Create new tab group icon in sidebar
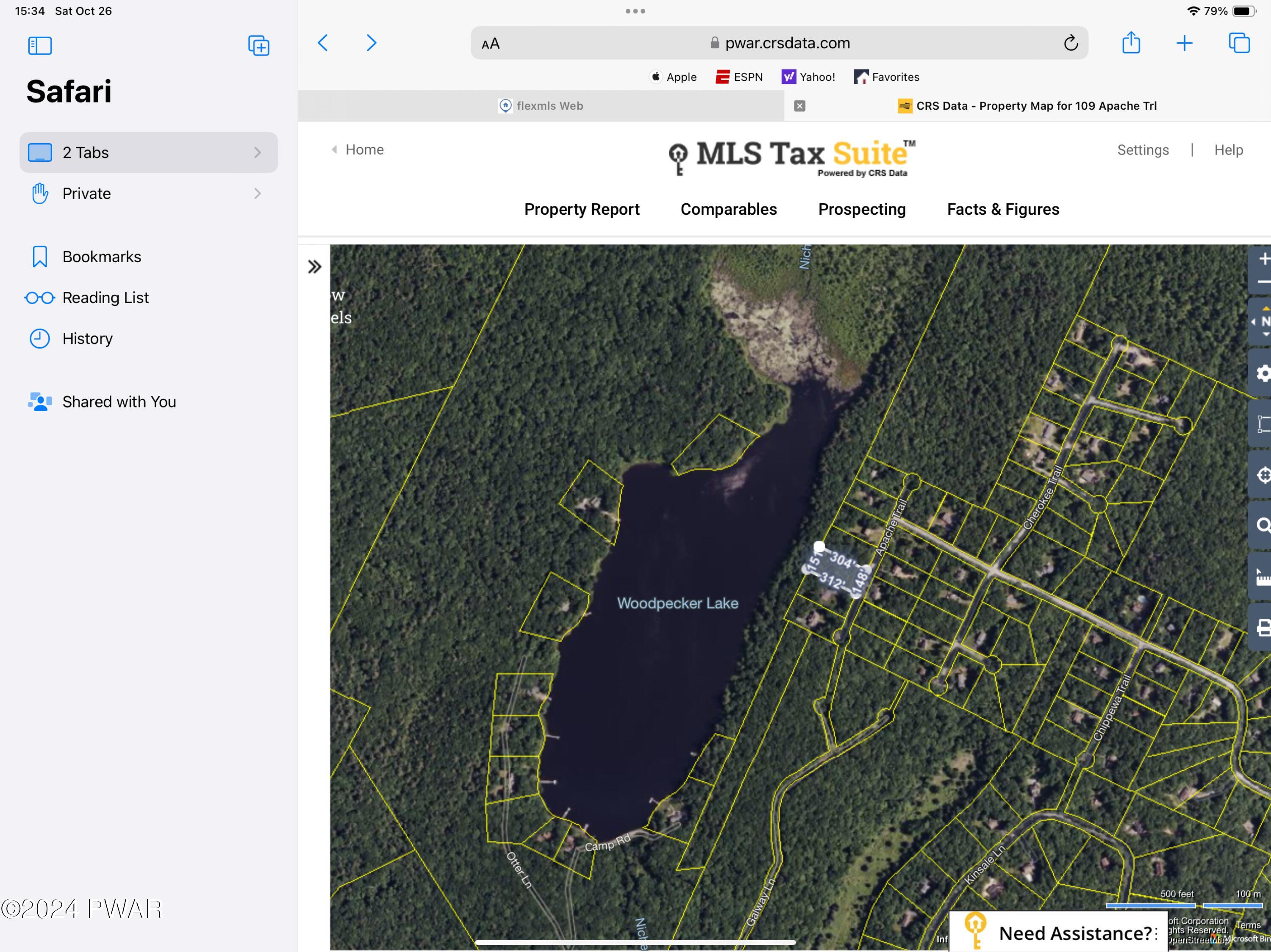This screenshot has width=1271, height=952. [x=258, y=45]
